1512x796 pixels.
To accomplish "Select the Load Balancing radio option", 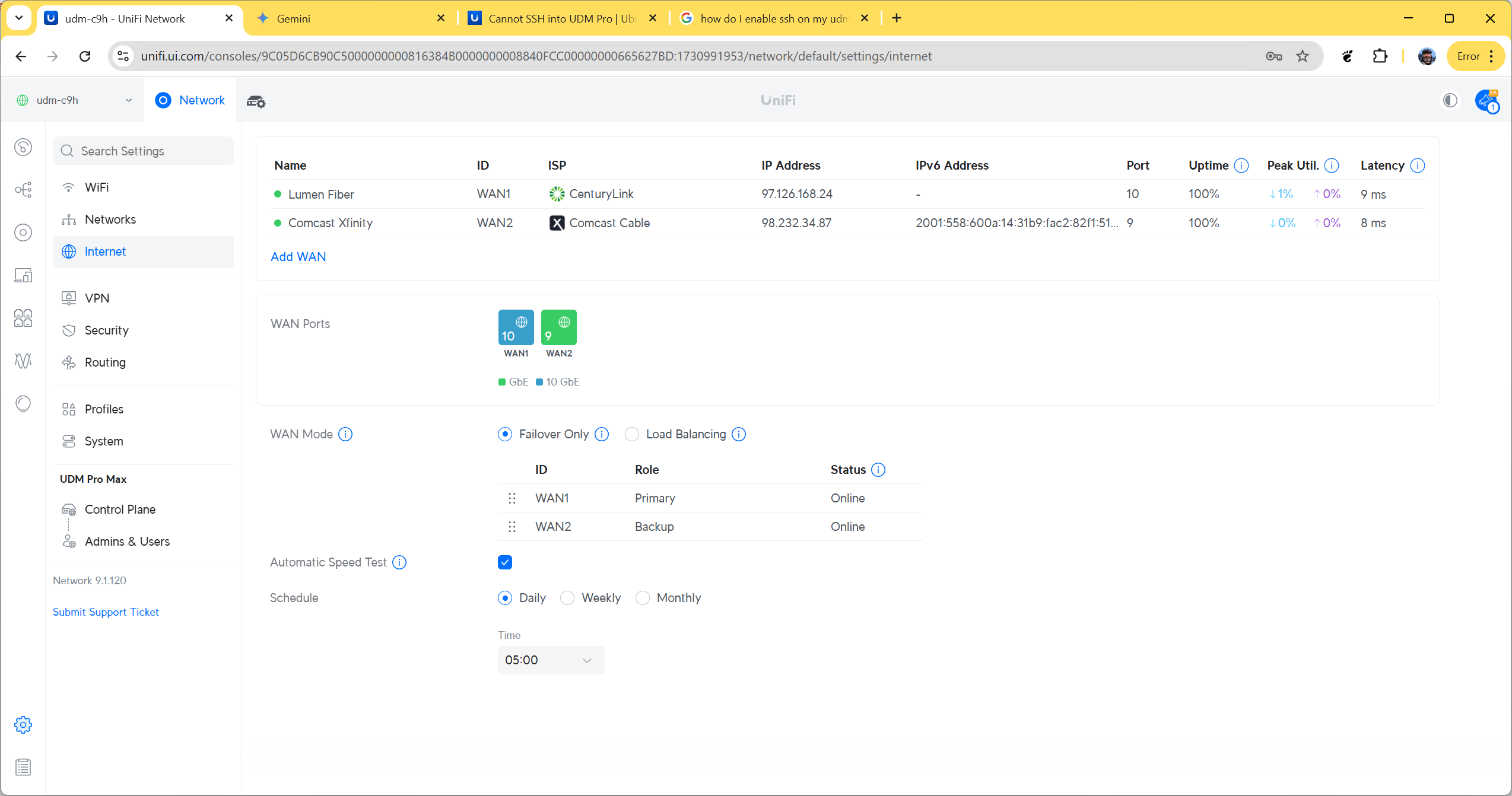I will point(632,434).
